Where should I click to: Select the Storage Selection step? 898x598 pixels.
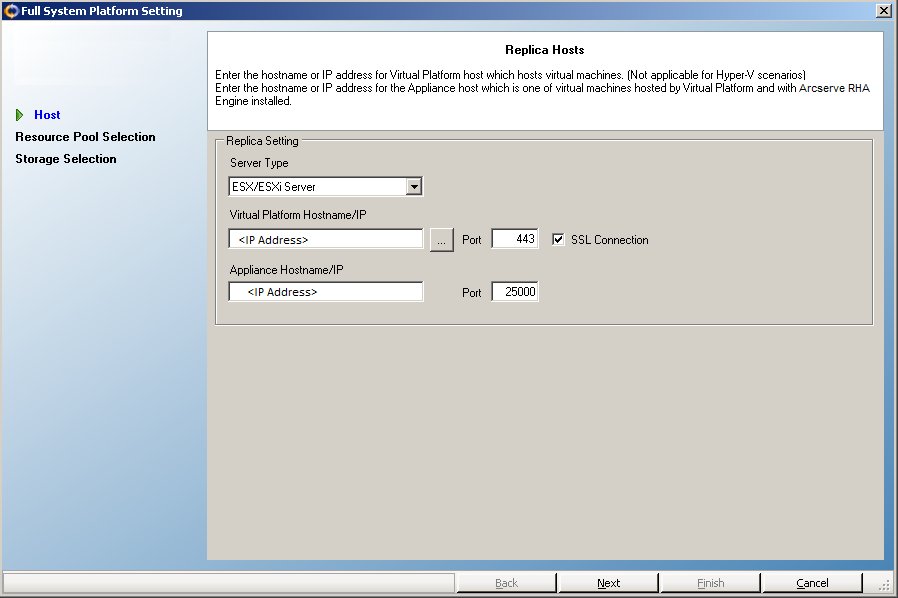click(x=66, y=159)
